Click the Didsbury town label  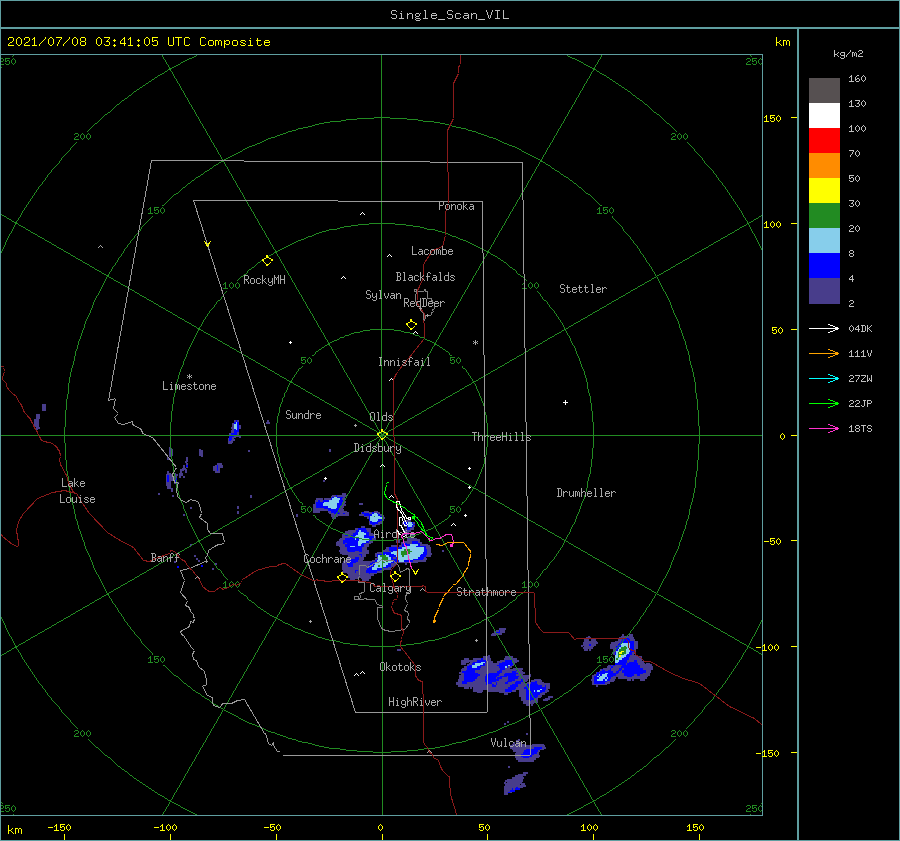pyautogui.click(x=377, y=448)
